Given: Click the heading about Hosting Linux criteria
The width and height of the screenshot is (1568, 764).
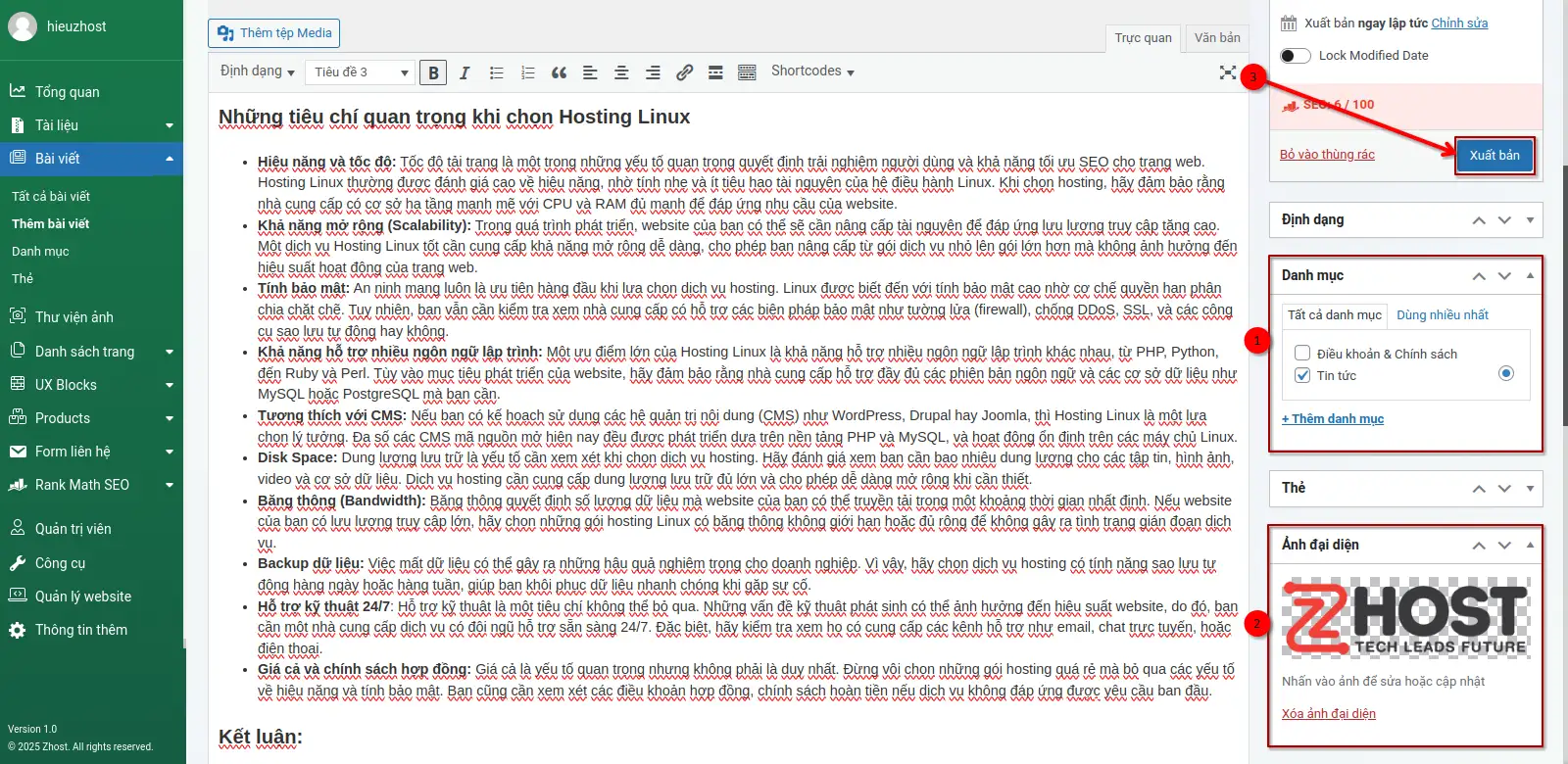Looking at the screenshot, I should click(454, 118).
